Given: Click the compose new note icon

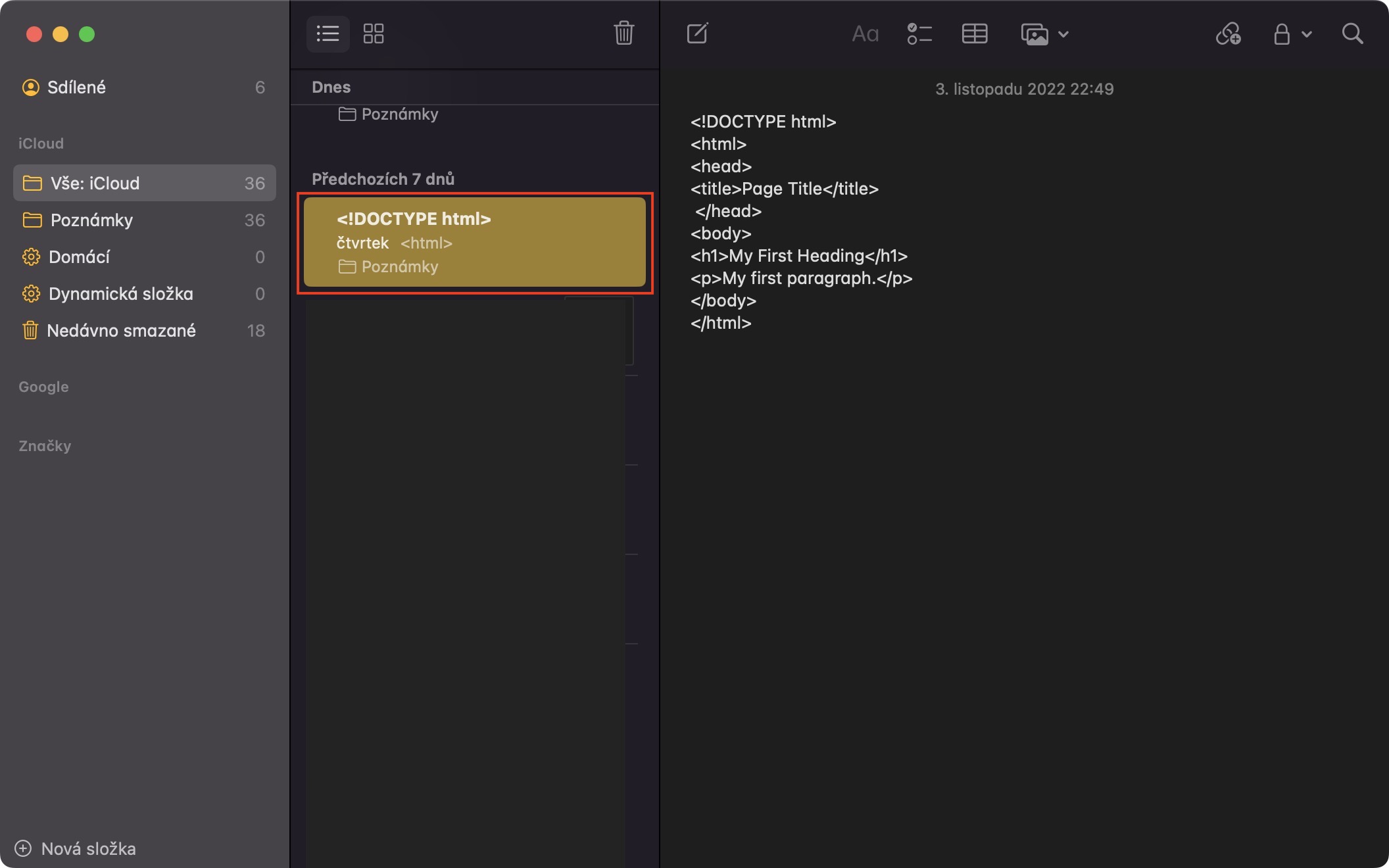Looking at the screenshot, I should [697, 34].
